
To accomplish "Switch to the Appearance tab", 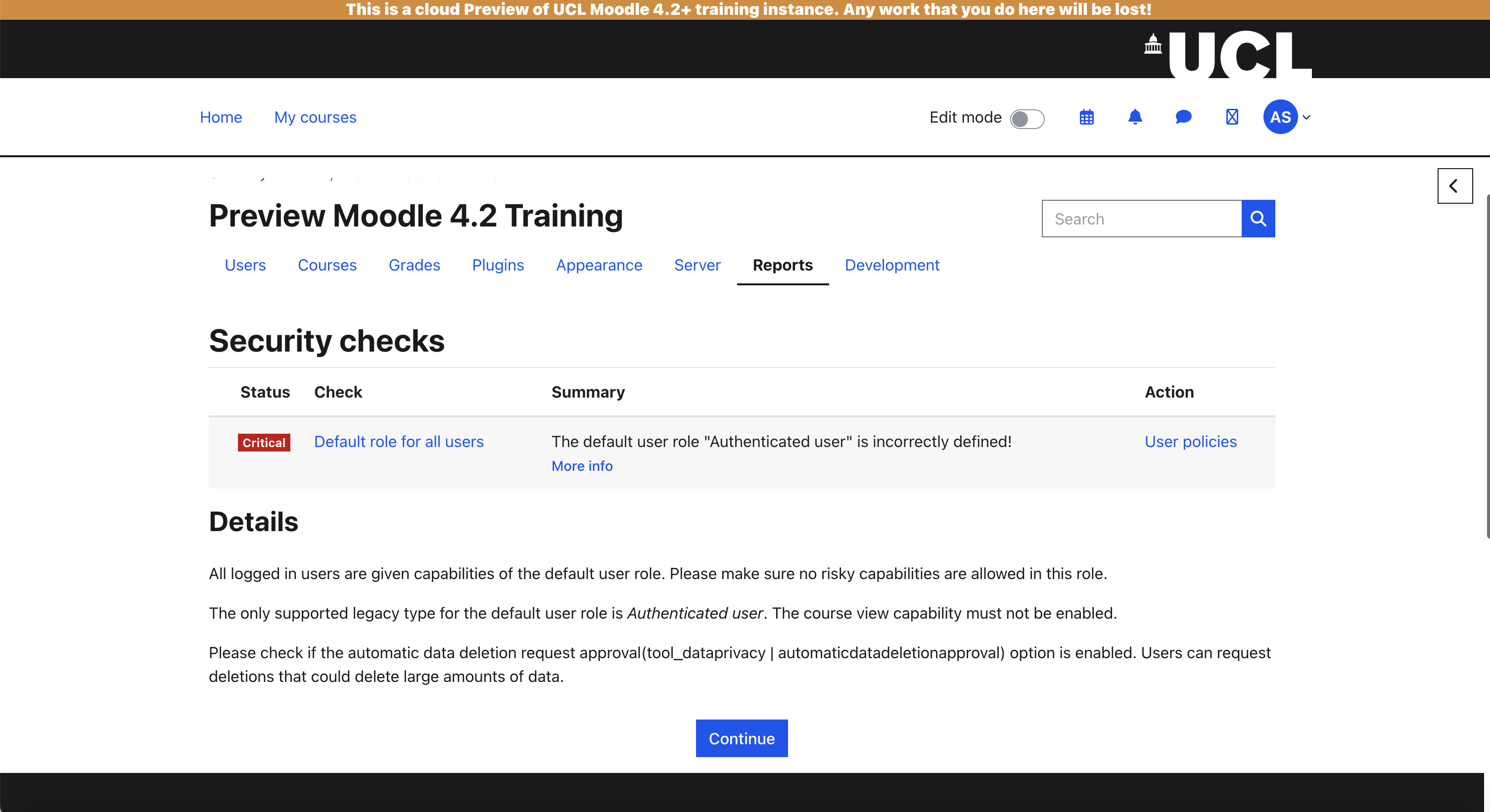I will click(599, 265).
